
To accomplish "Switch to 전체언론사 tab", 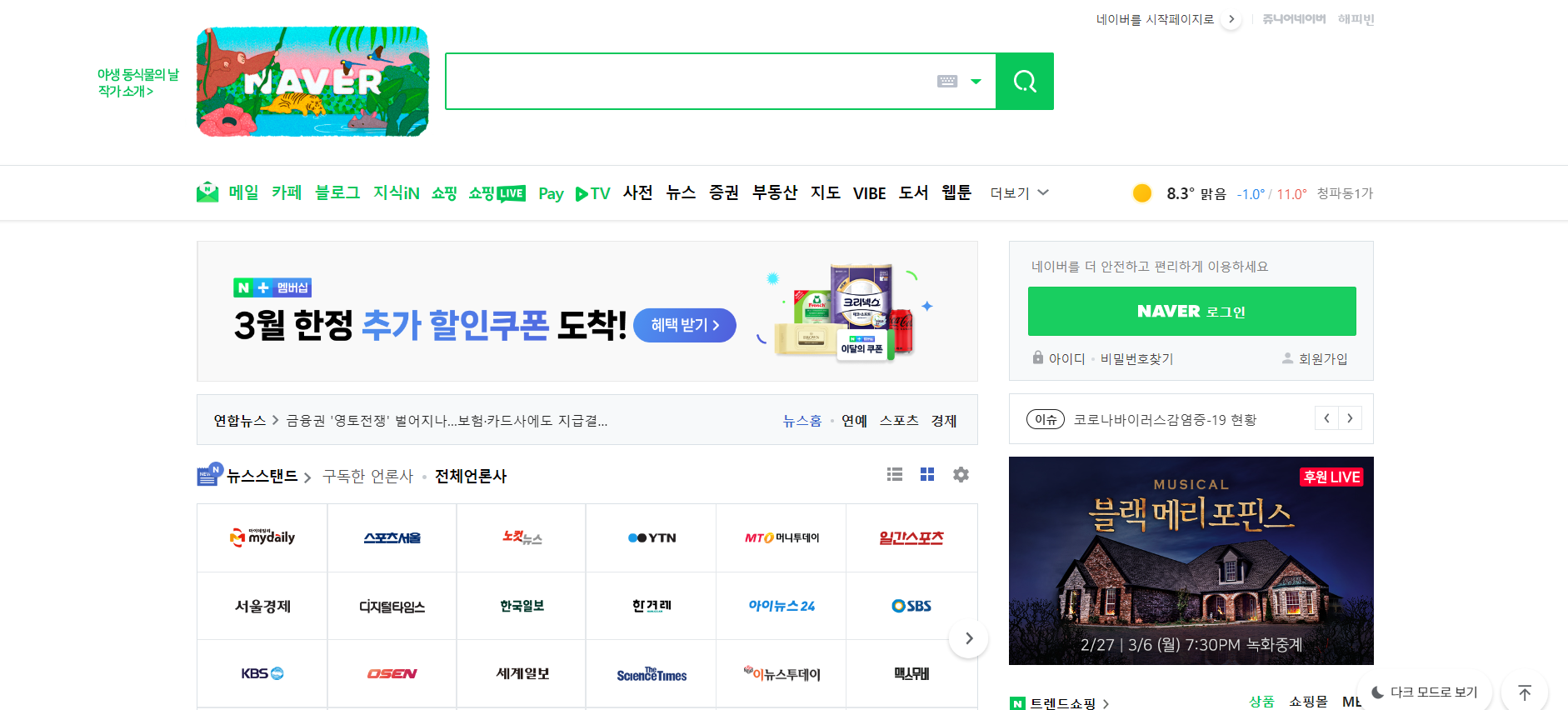I will pos(471,476).
